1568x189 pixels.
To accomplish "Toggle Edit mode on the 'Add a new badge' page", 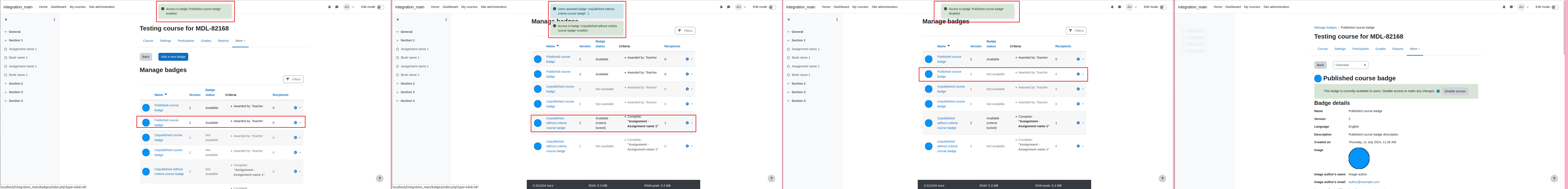I will tap(381, 7).
